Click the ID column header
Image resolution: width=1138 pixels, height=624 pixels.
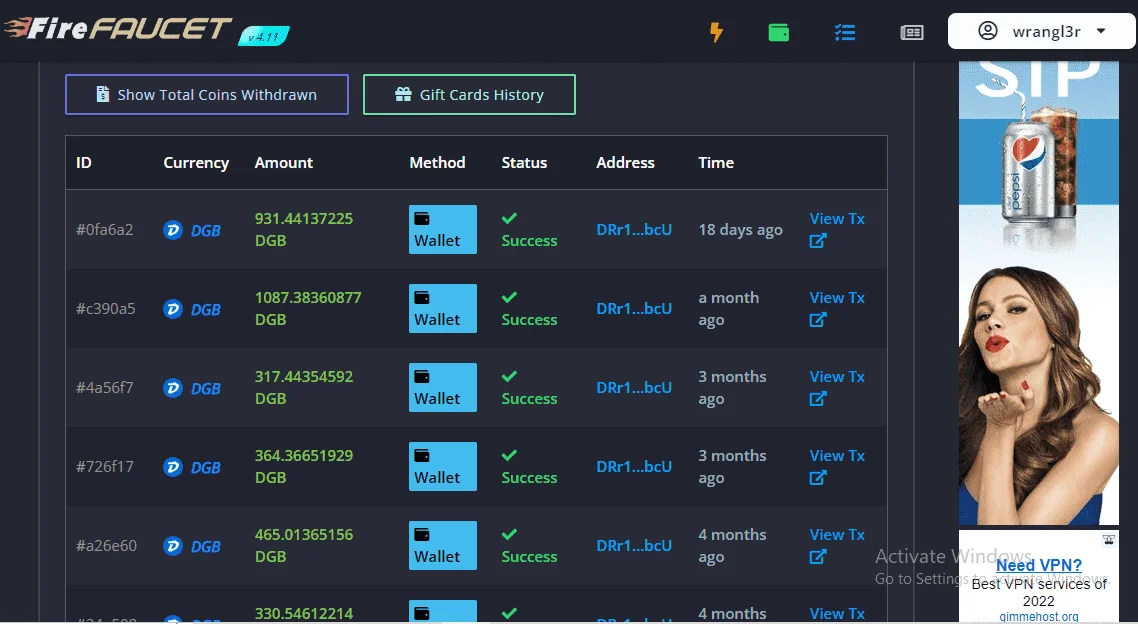(x=83, y=163)
